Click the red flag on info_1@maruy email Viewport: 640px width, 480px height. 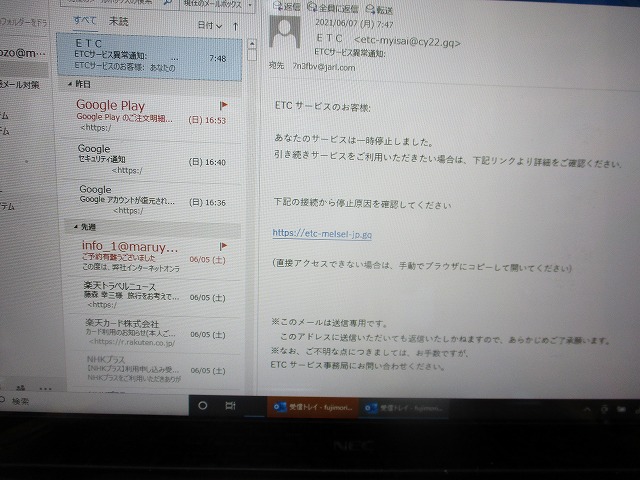(223, 244)
